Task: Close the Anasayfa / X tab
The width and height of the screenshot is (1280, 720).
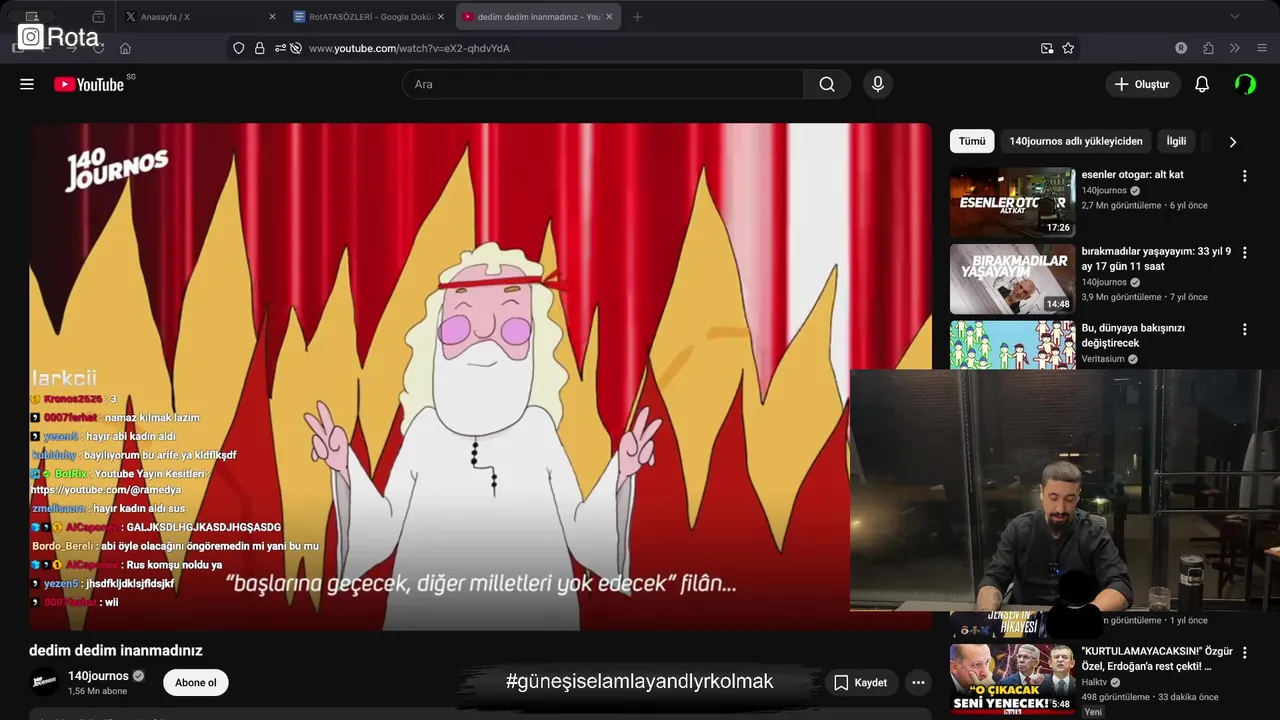Action: (x=272, y=17)
